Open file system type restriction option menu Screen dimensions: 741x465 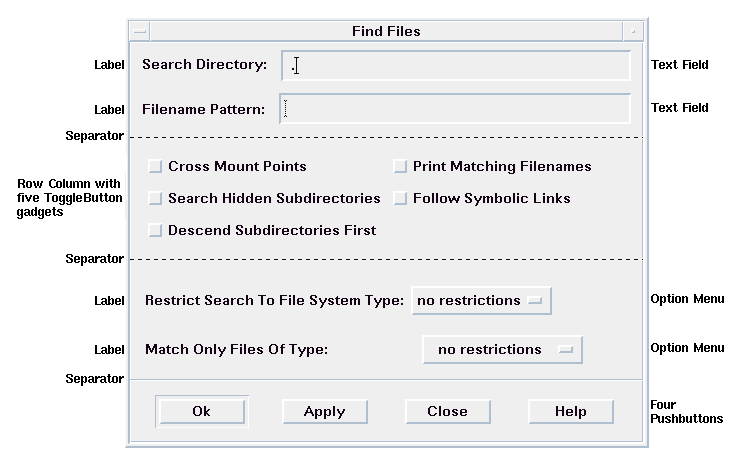coord(481,300)
